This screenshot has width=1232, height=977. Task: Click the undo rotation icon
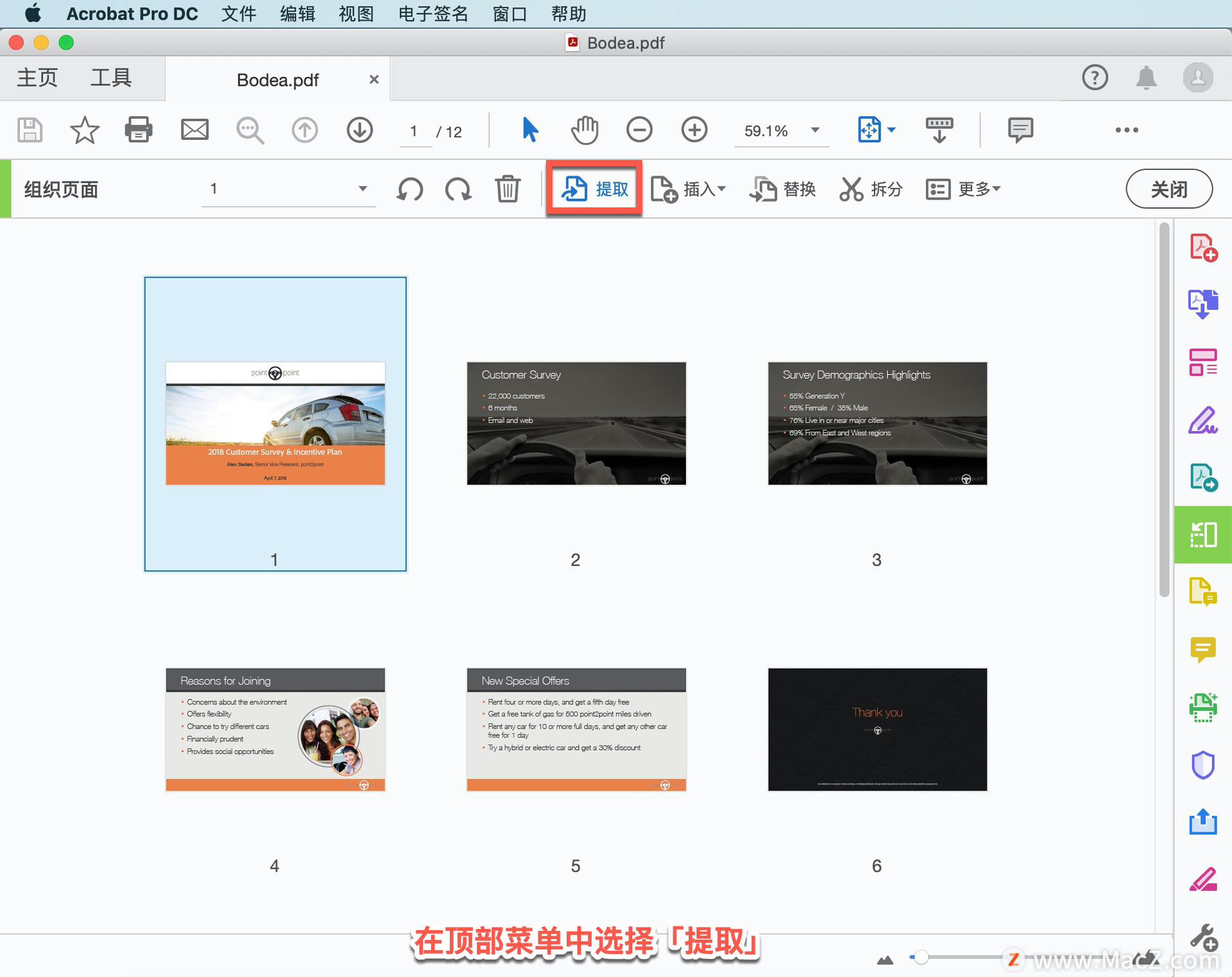[409, 190]
